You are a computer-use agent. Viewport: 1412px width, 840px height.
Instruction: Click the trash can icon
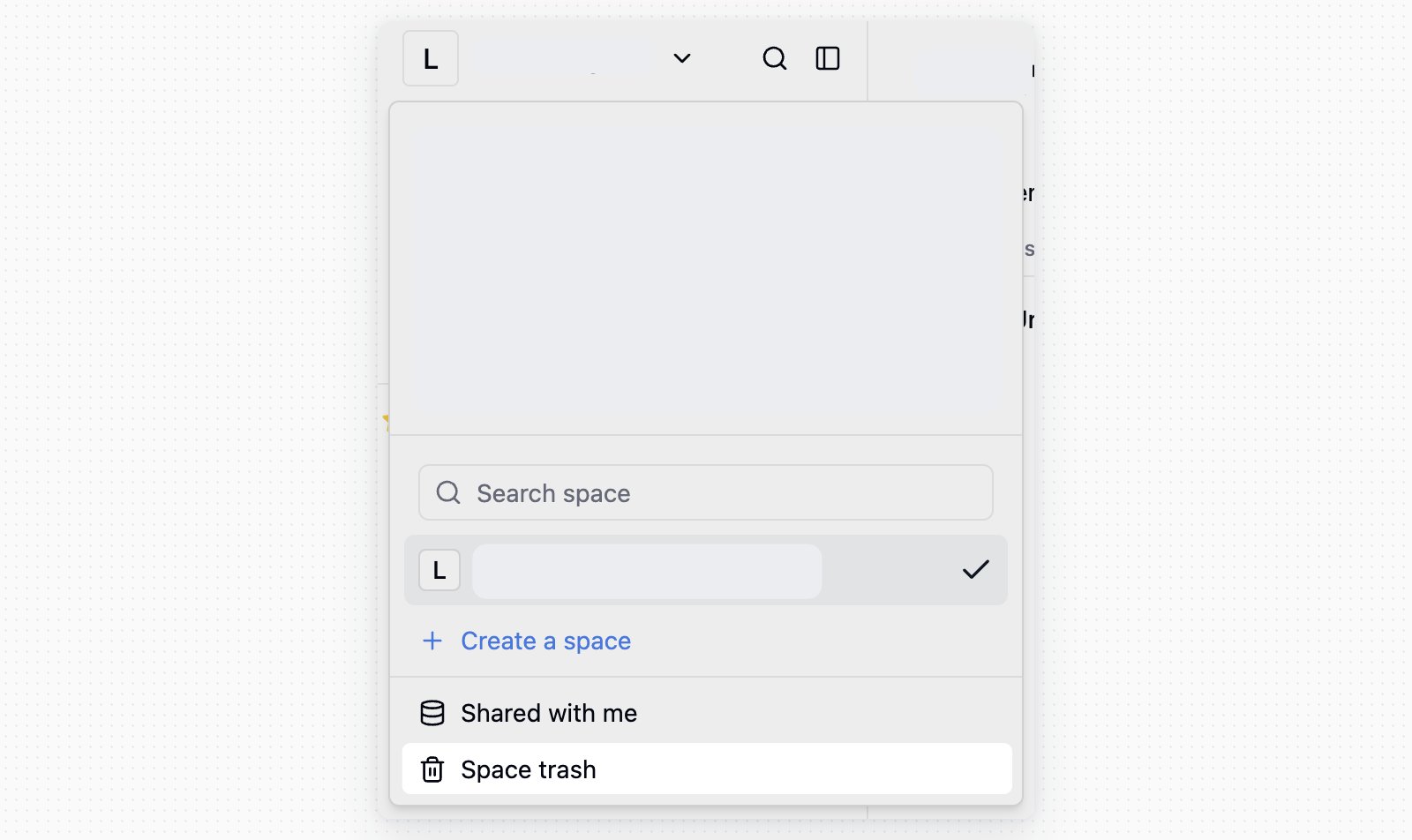pyautogui.click(x=432, y=769)
